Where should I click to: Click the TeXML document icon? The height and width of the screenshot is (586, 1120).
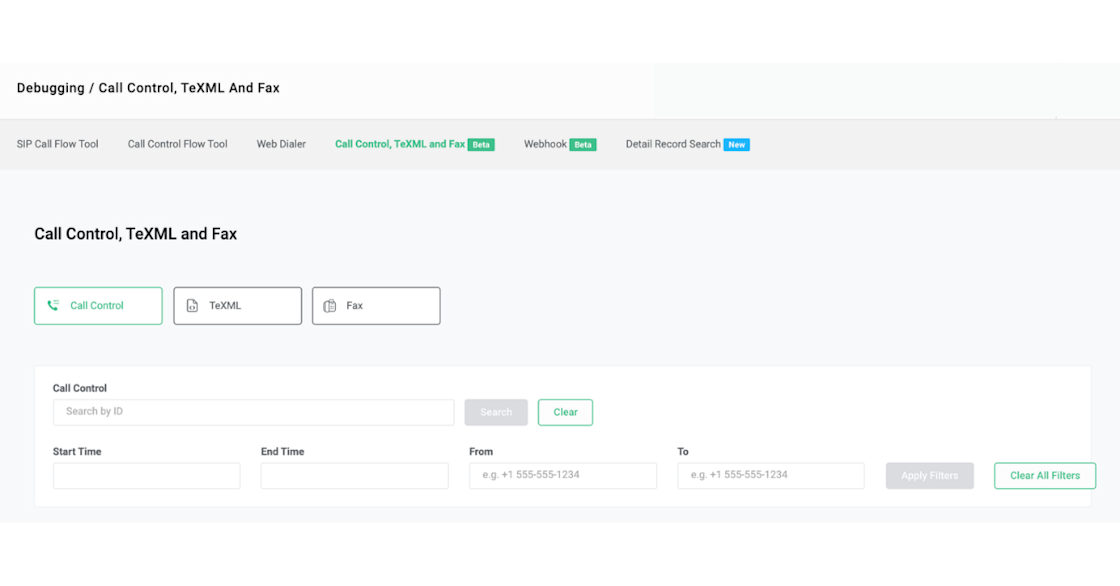[192, 306]
